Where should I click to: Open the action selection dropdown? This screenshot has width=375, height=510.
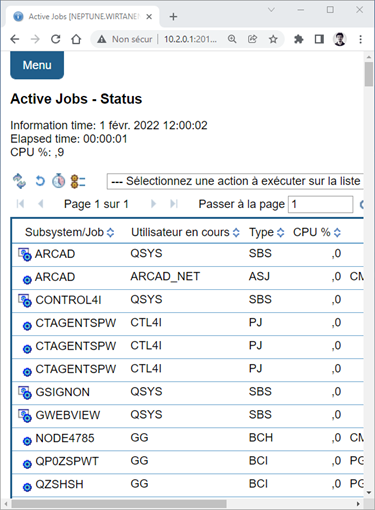point(235,181)
